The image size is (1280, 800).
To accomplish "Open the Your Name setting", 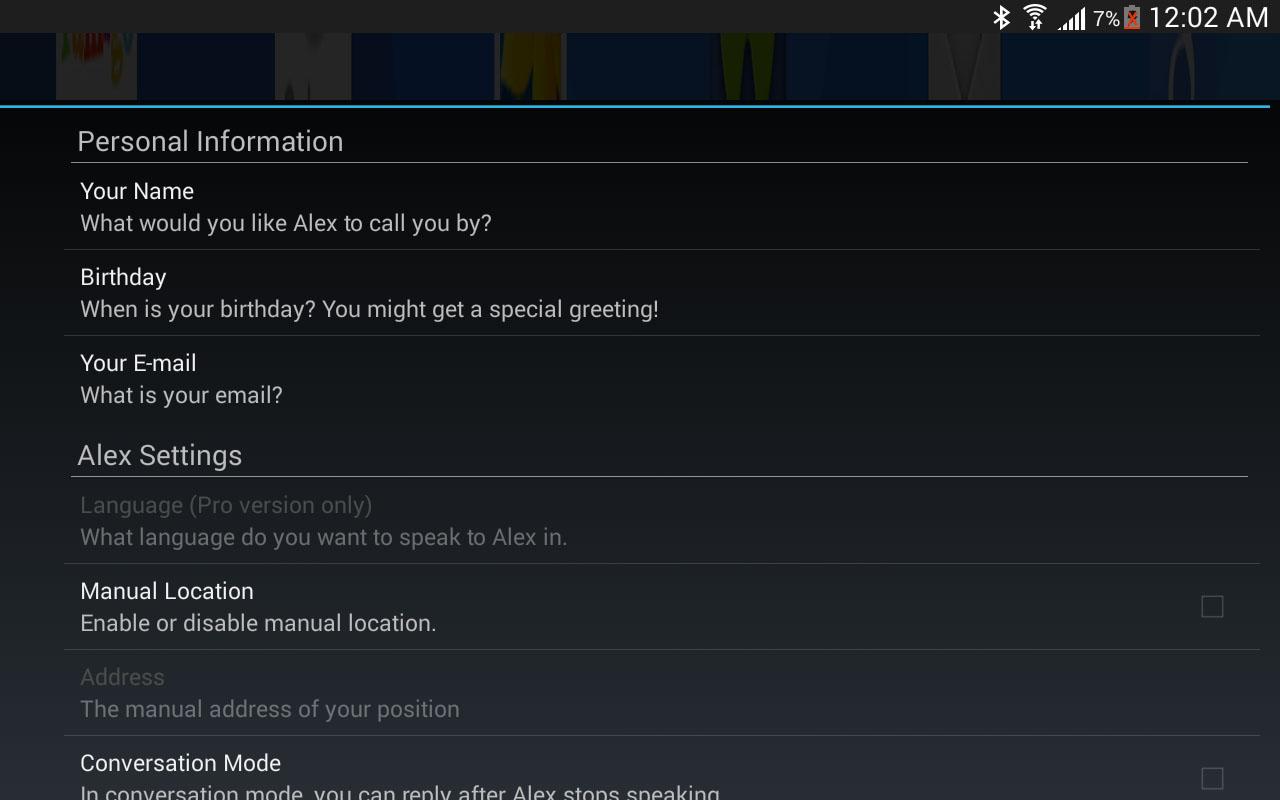I will pyautogui.click(x=662, y=207).
